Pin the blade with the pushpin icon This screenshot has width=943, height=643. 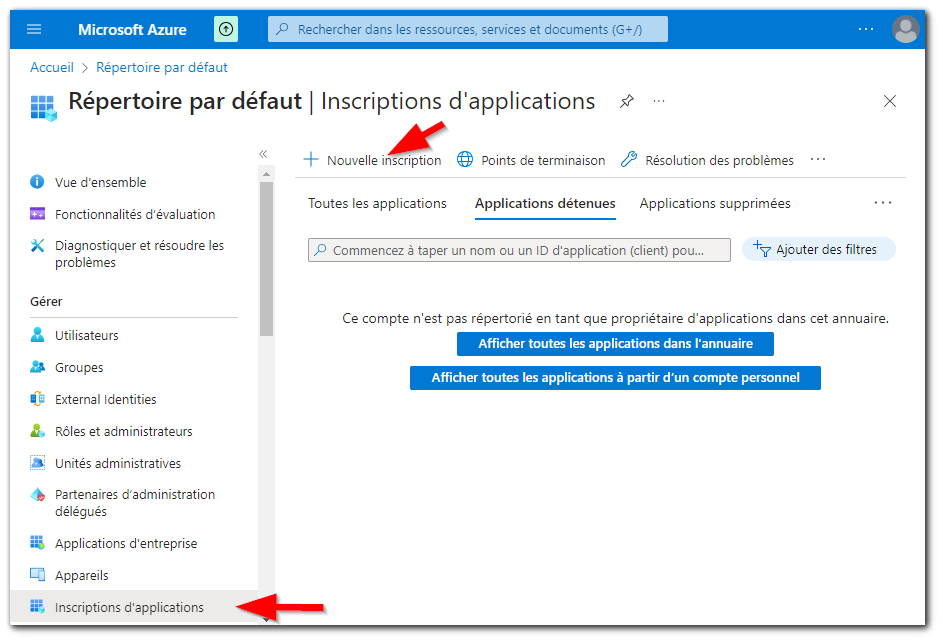tap(627, 101)
